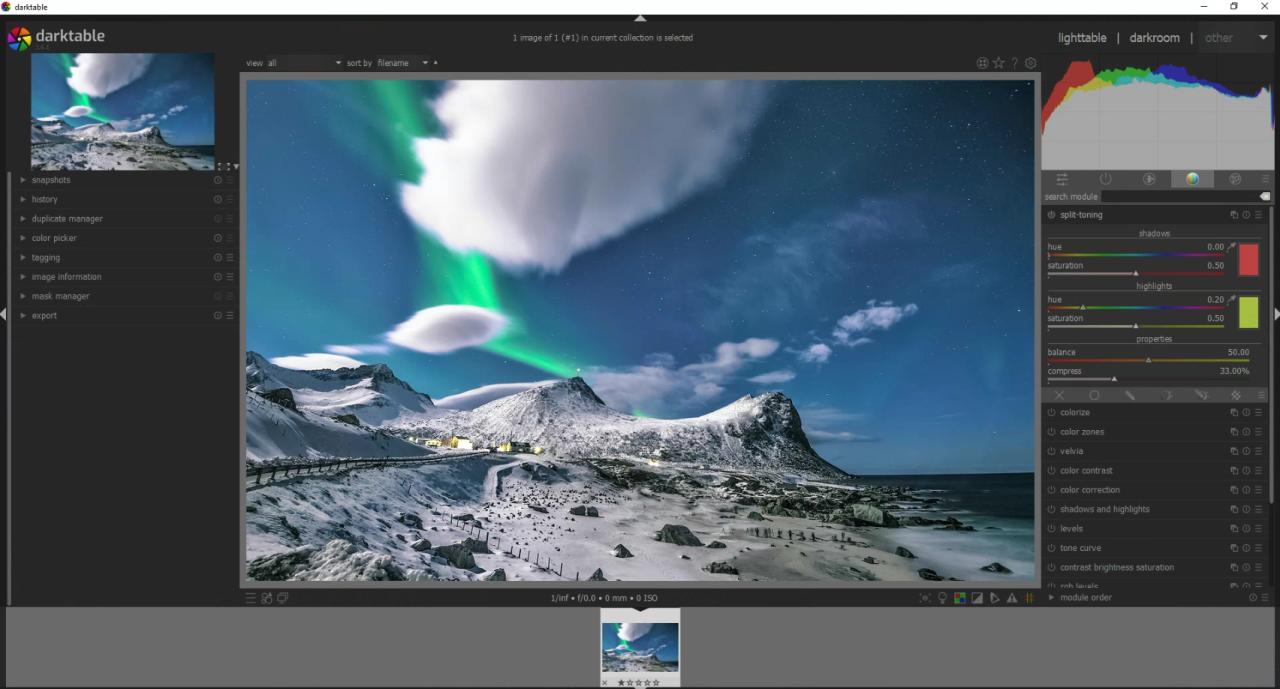The image size is (1280, 689).
Task: Open preferences gear icon
Action: click(1031, 63)
